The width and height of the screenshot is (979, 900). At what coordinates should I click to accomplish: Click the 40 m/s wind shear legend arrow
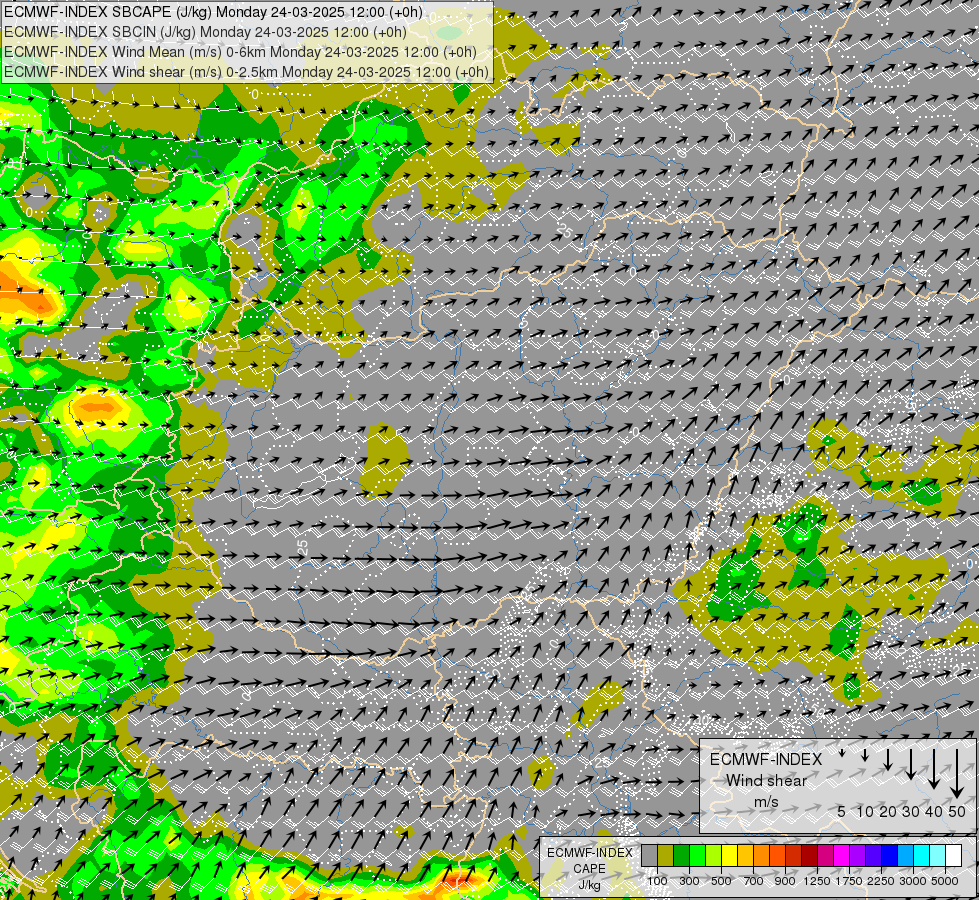(x=934, y=769)
